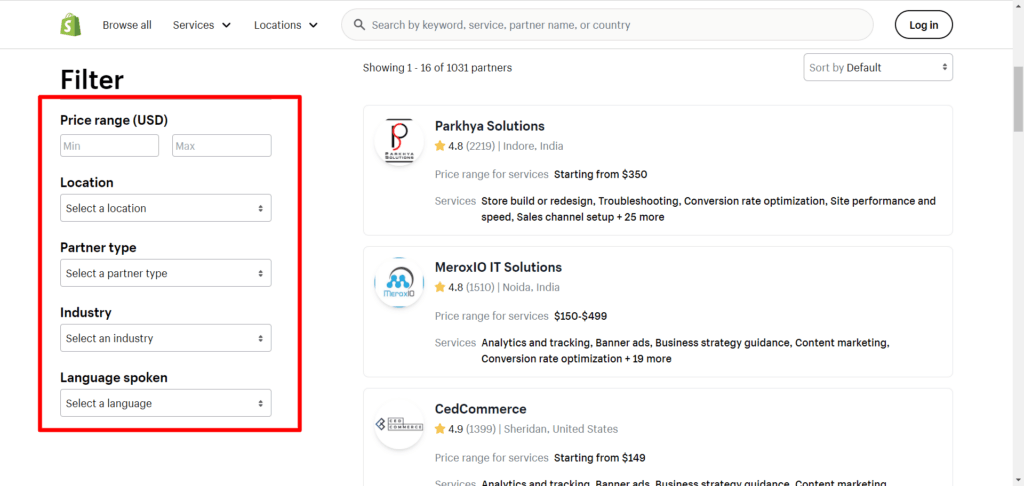Click 'Sheridan, United States' location text

tap(560, 429)
